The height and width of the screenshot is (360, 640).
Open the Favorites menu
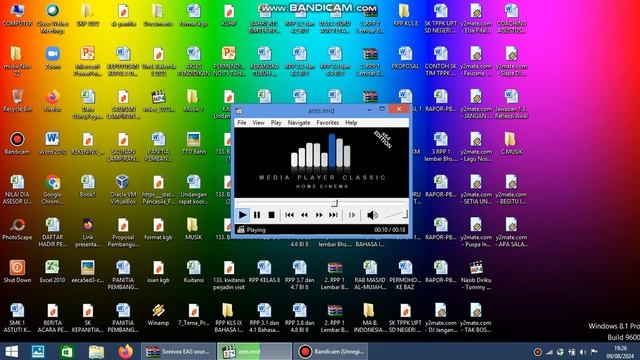point(327,122)
